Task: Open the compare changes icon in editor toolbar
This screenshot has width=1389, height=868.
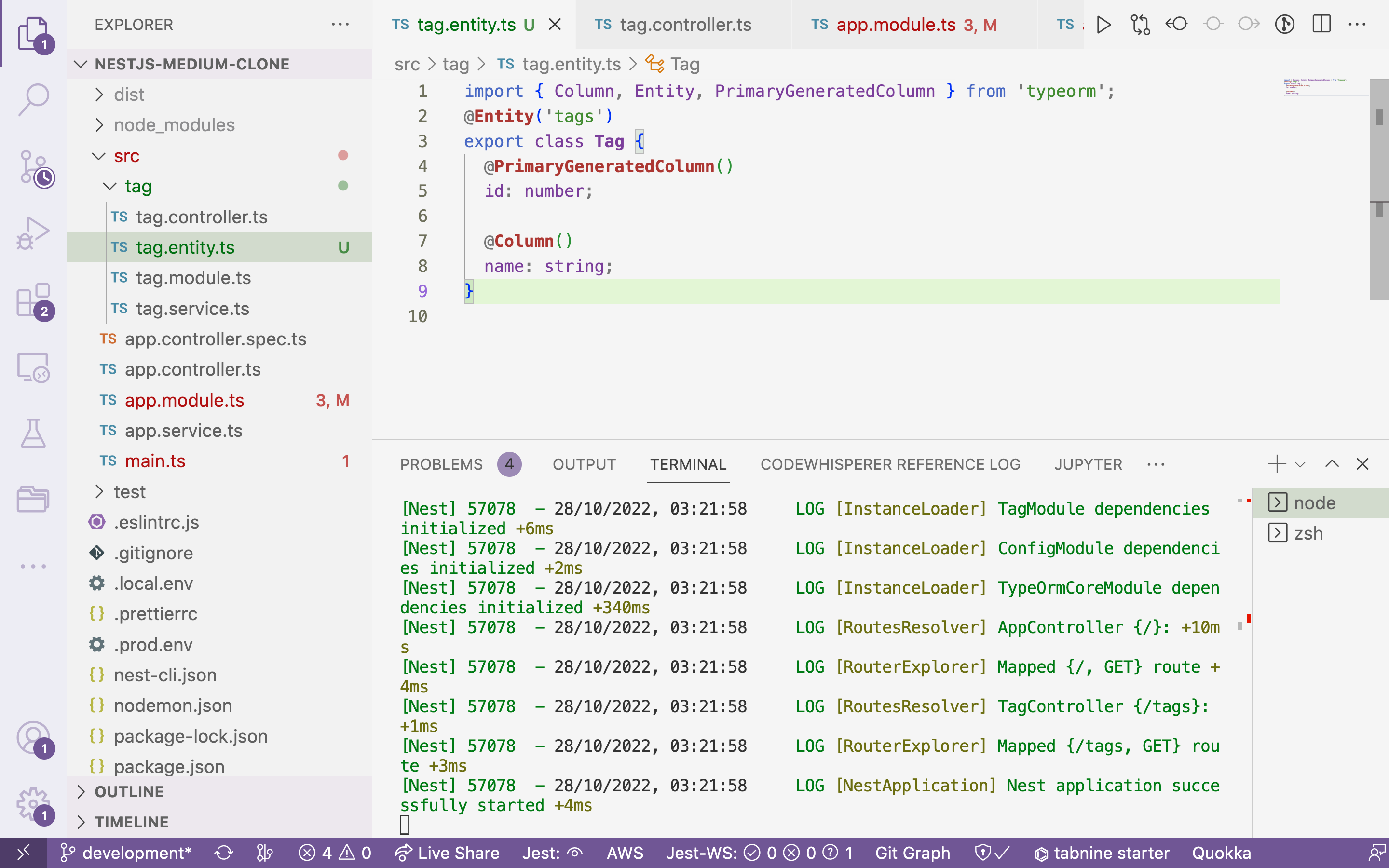Action: (x=1140, y=25)
